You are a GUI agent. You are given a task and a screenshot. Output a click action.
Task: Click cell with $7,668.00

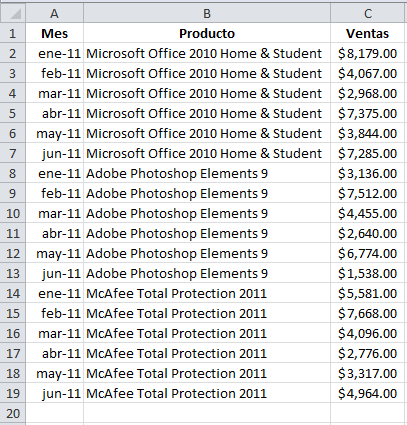coord(368,313)
